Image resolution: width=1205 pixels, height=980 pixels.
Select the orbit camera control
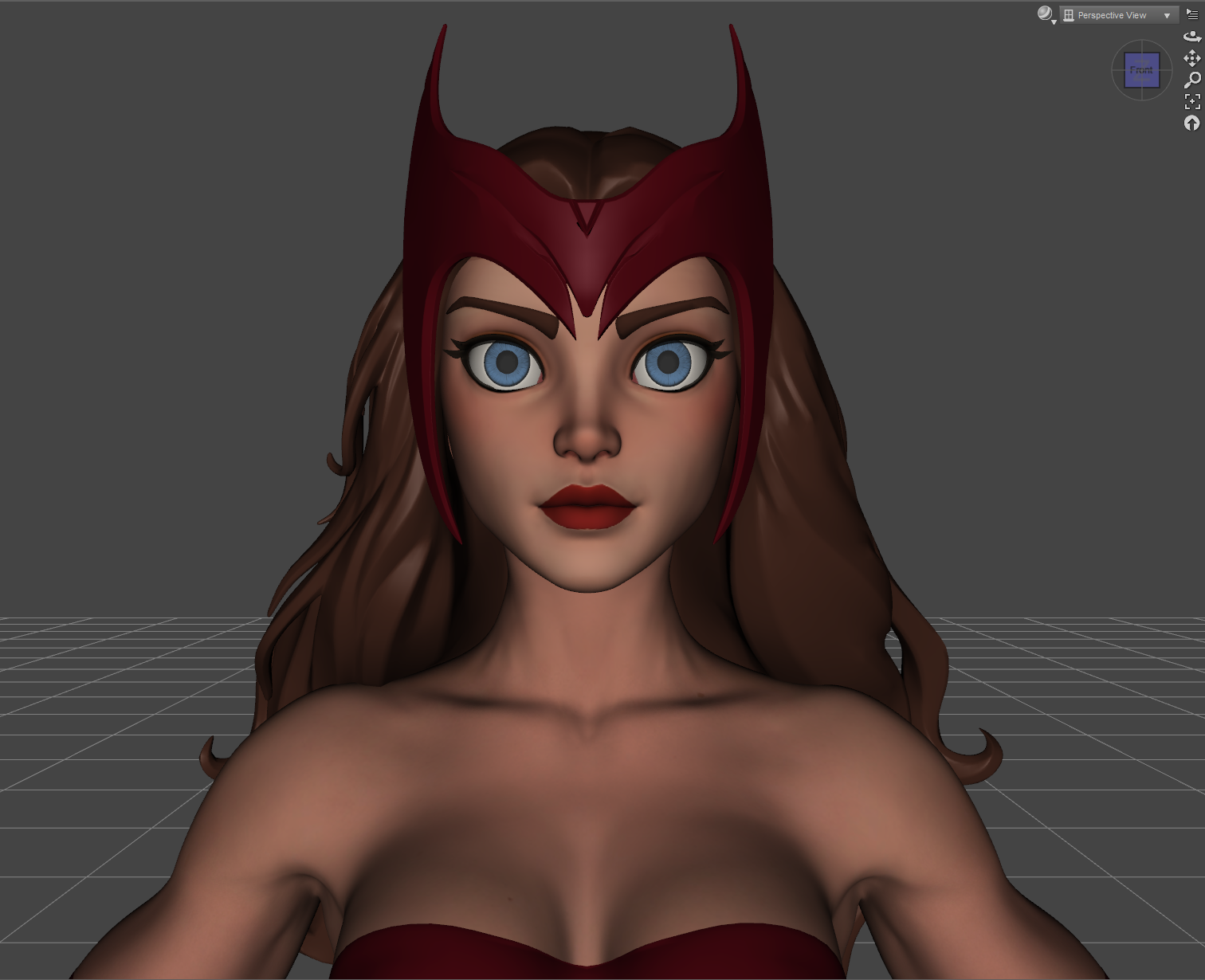(1192, 37)
